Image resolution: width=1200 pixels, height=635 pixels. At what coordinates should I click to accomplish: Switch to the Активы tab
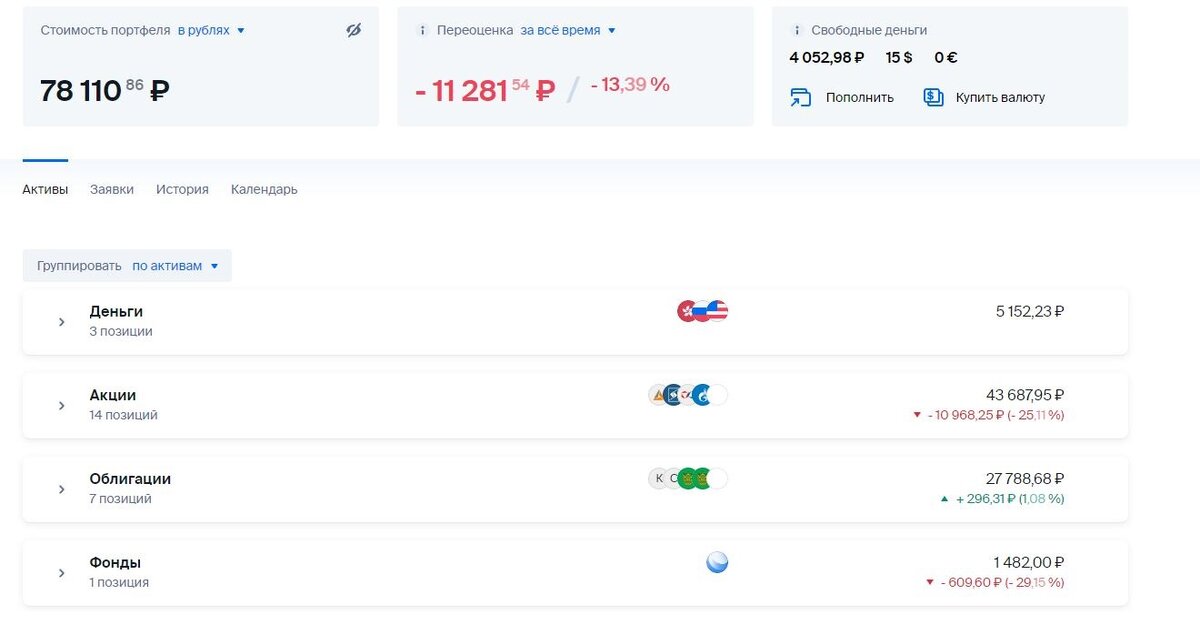click(x=45, y=189)
